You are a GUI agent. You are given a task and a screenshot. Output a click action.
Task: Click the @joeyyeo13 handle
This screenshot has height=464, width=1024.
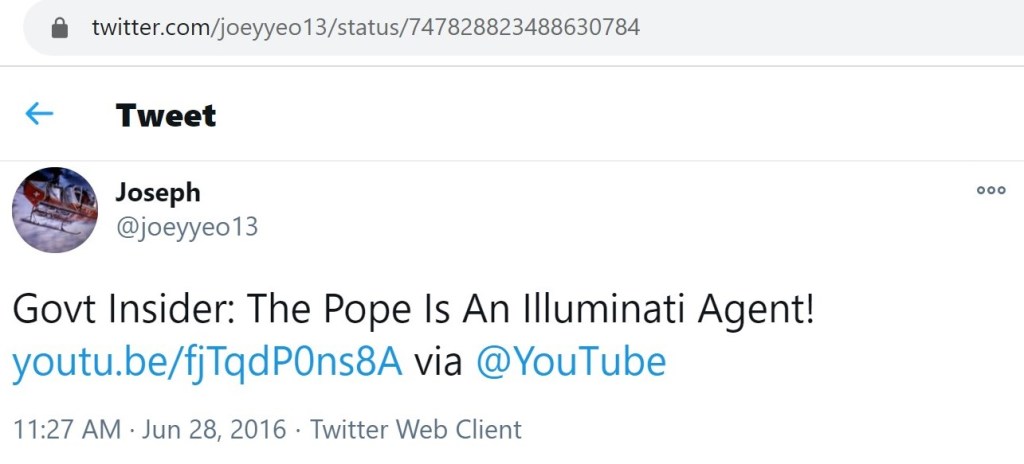coord(187,227)
